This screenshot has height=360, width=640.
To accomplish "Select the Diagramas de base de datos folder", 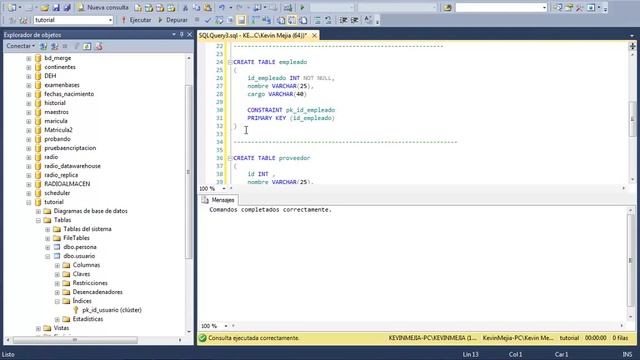I will (91, 211).
